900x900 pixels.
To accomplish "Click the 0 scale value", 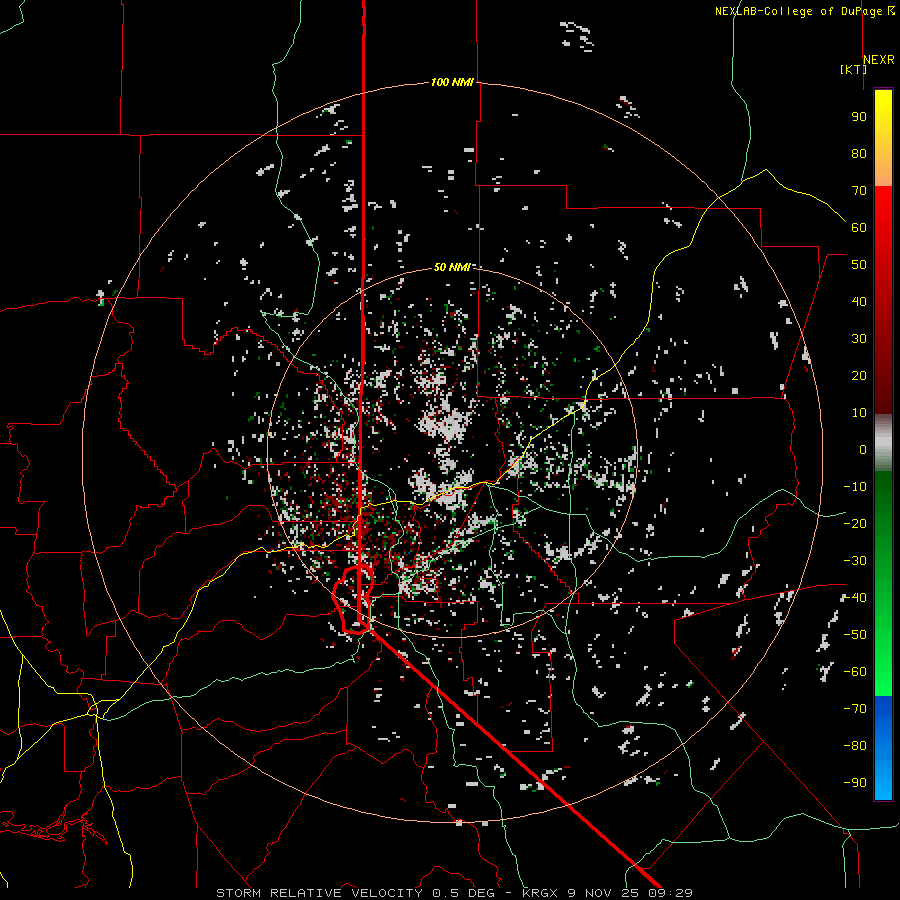I will (x=863, y=450).
